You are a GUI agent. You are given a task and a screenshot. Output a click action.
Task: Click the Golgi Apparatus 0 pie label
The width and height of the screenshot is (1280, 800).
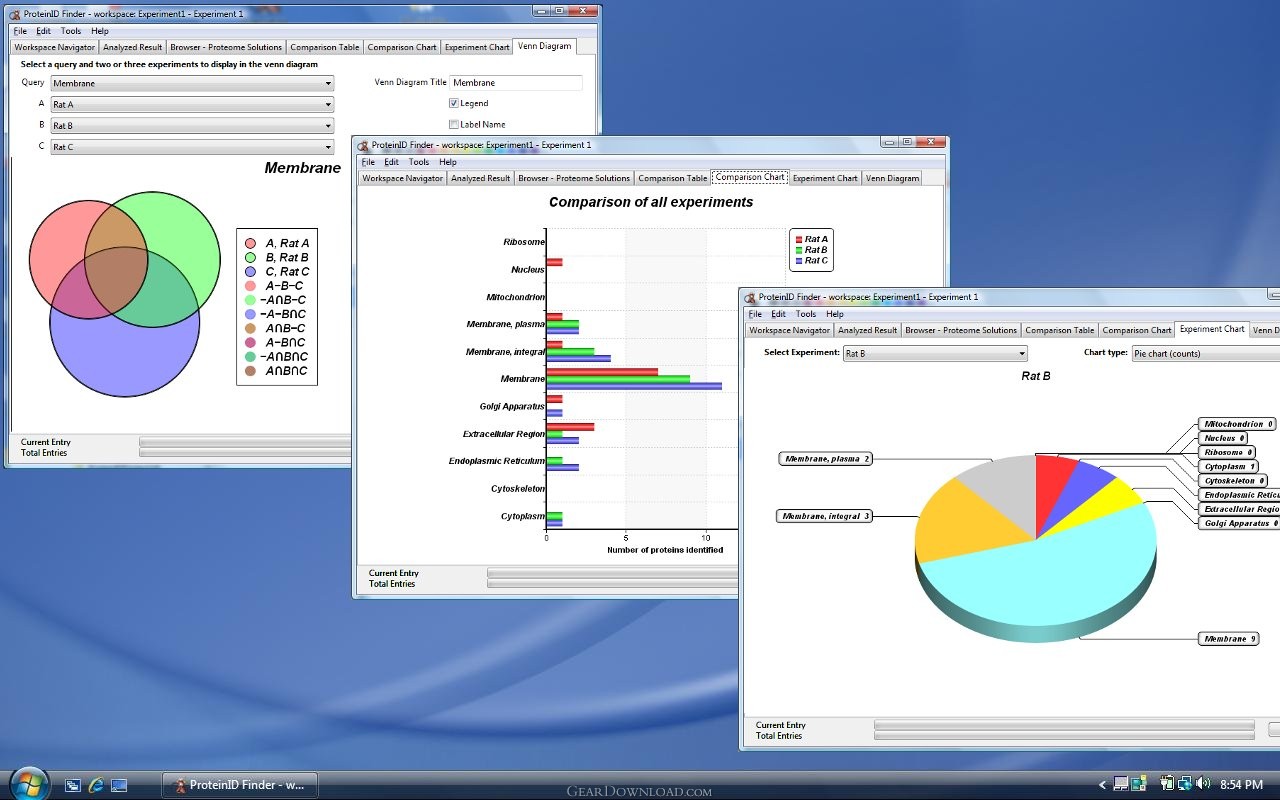pyautogui.click(x=1239, y=523)
